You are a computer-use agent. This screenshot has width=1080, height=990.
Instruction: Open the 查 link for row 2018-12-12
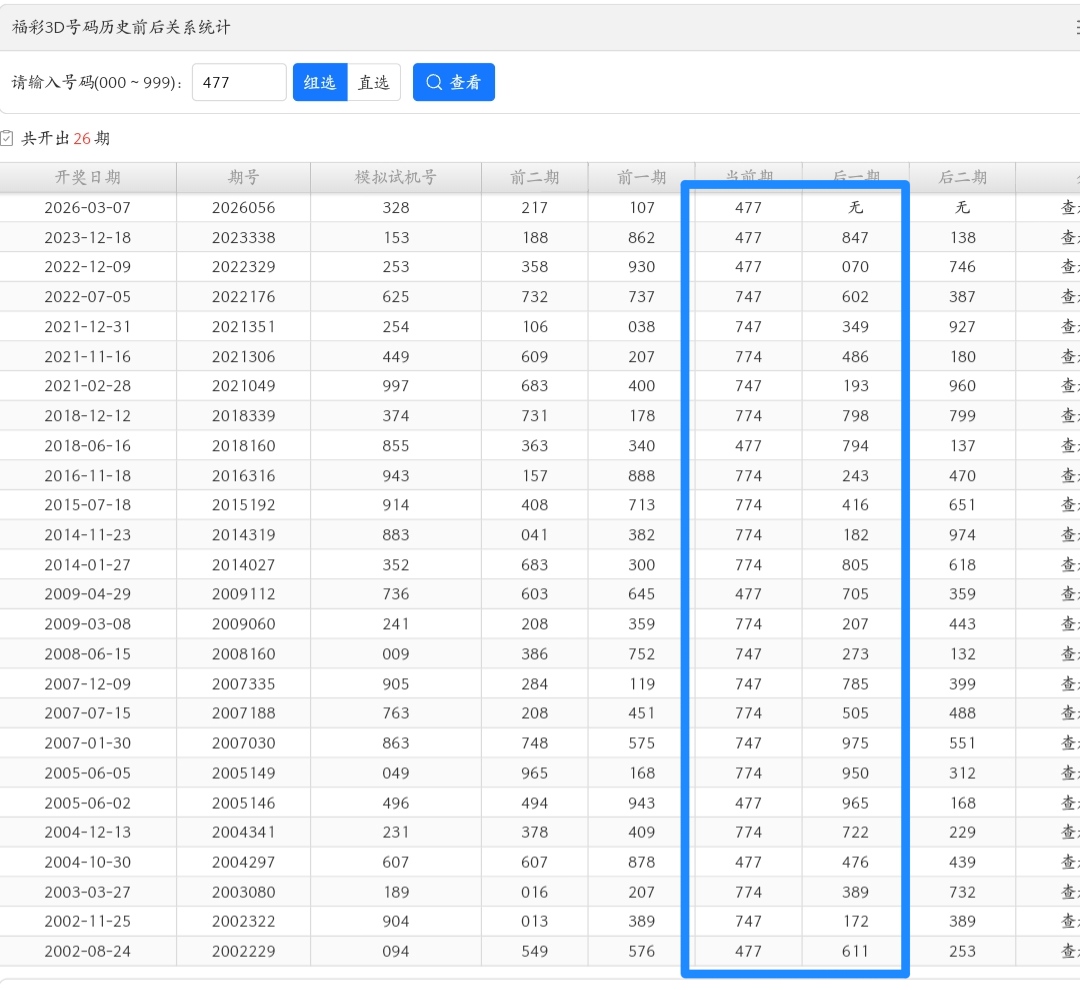coord(1069,416)
